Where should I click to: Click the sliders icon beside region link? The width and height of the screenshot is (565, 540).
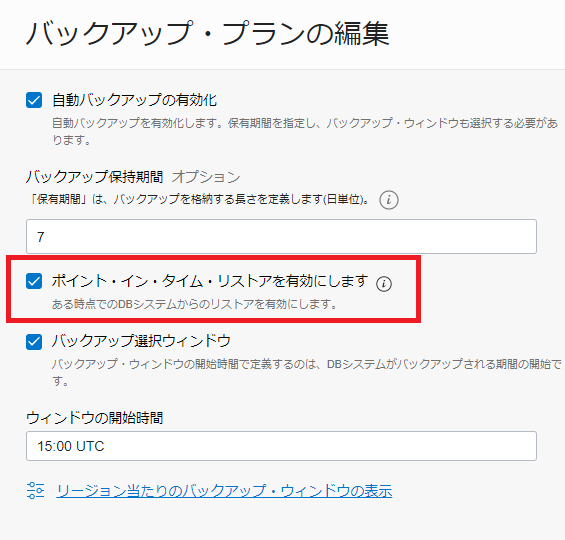tap(36, 490)
